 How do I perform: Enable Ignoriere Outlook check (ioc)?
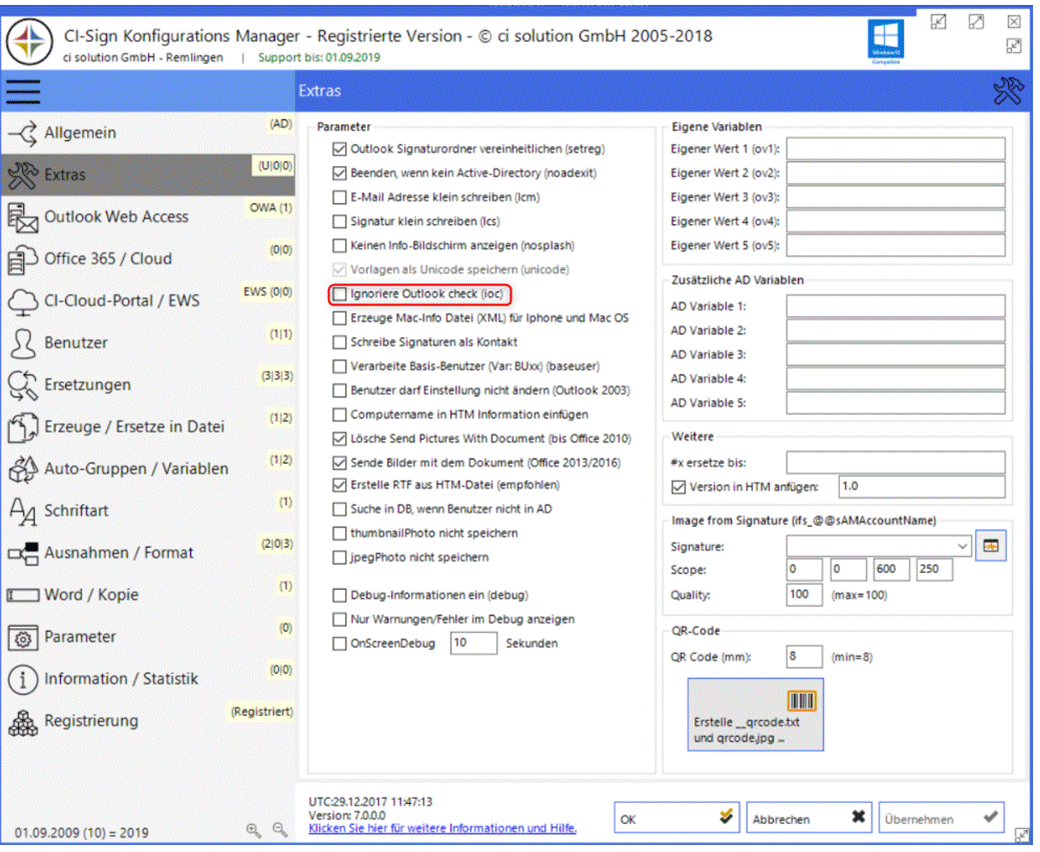click(340, 293)
